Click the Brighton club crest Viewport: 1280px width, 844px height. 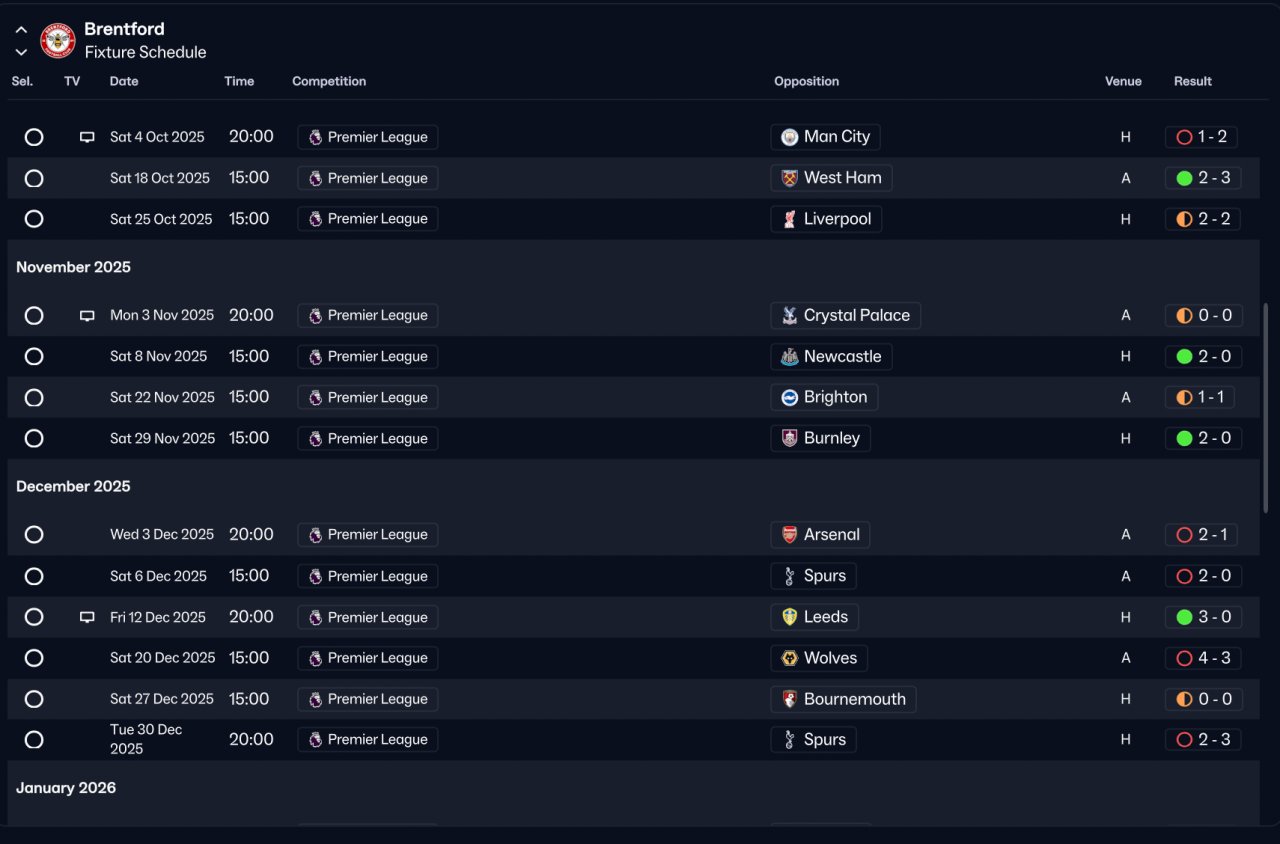(790, 398)
